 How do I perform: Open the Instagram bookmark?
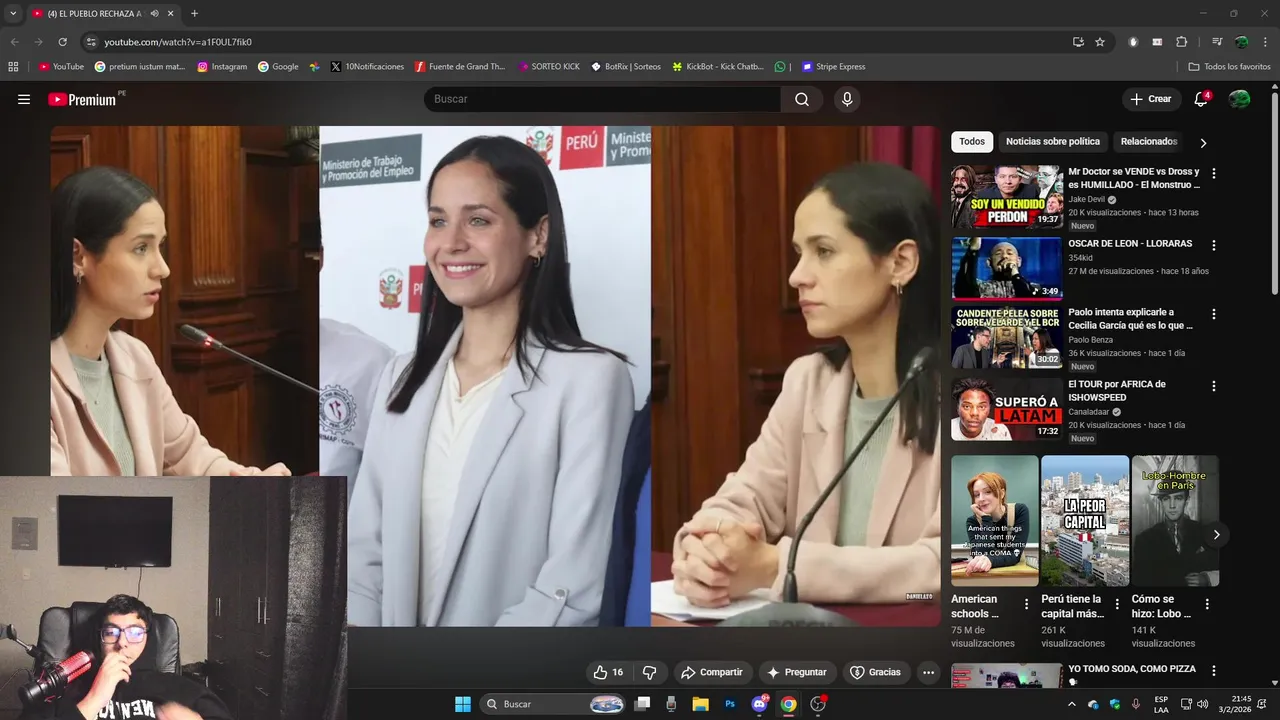pos(222,67)
